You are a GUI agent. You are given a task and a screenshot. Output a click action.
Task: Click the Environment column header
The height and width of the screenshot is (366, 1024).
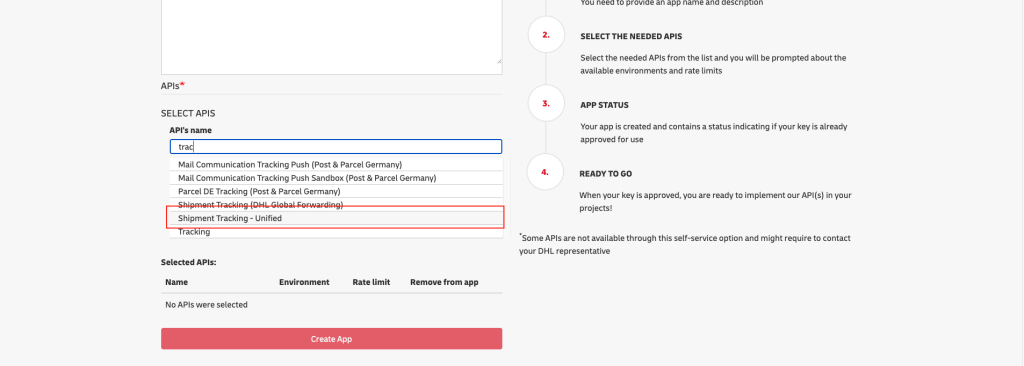[304, 282]
